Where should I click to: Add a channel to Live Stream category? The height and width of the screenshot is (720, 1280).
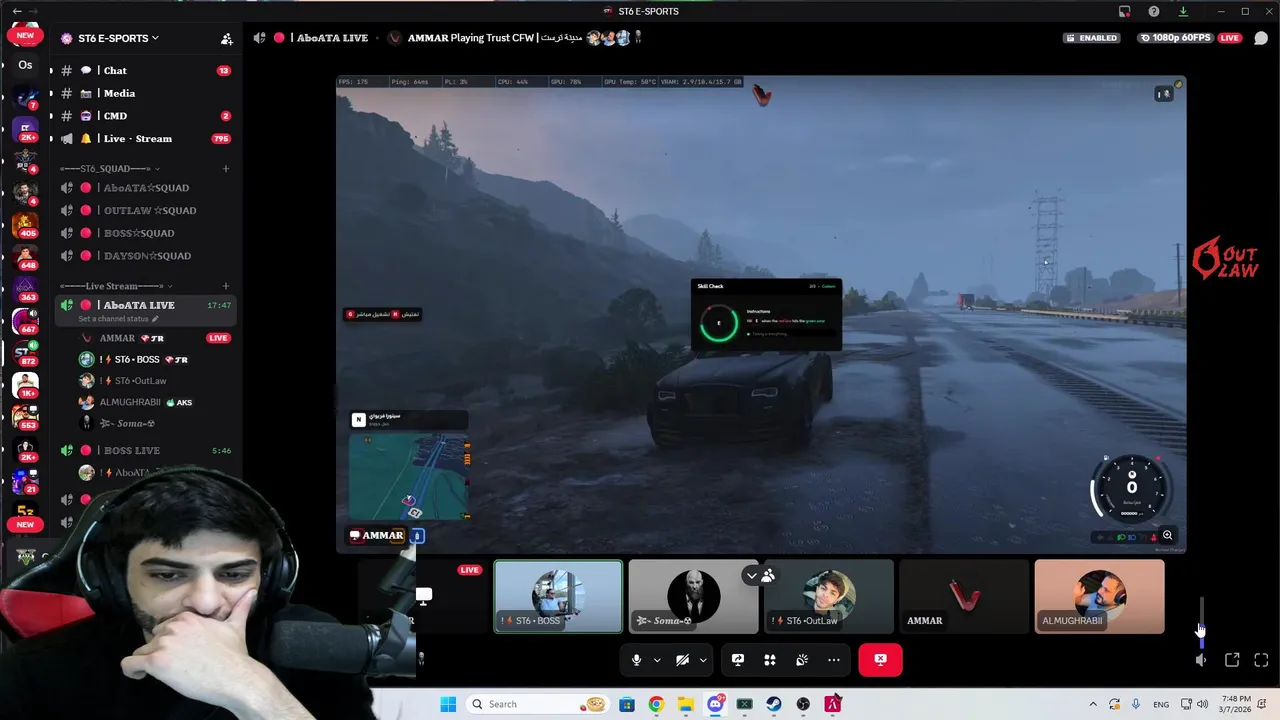click(x=226, y=287)
